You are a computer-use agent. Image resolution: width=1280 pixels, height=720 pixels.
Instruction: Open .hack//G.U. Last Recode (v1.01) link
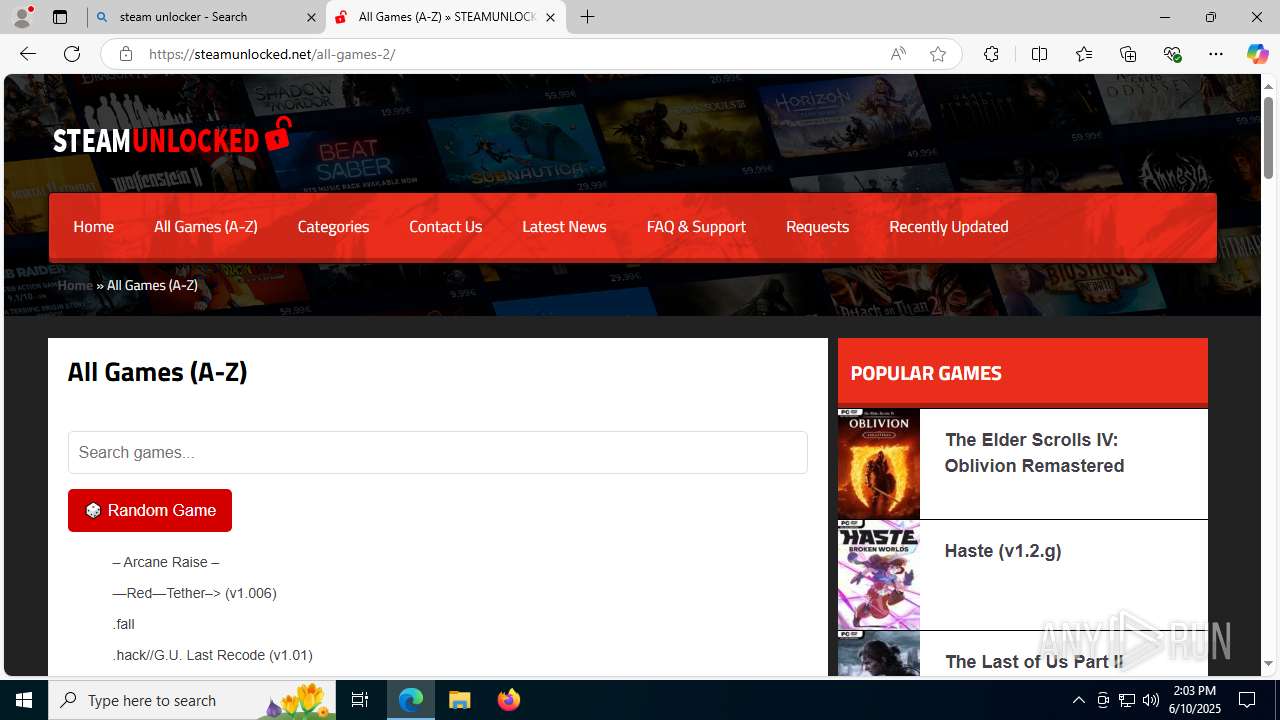coord(212,655)
